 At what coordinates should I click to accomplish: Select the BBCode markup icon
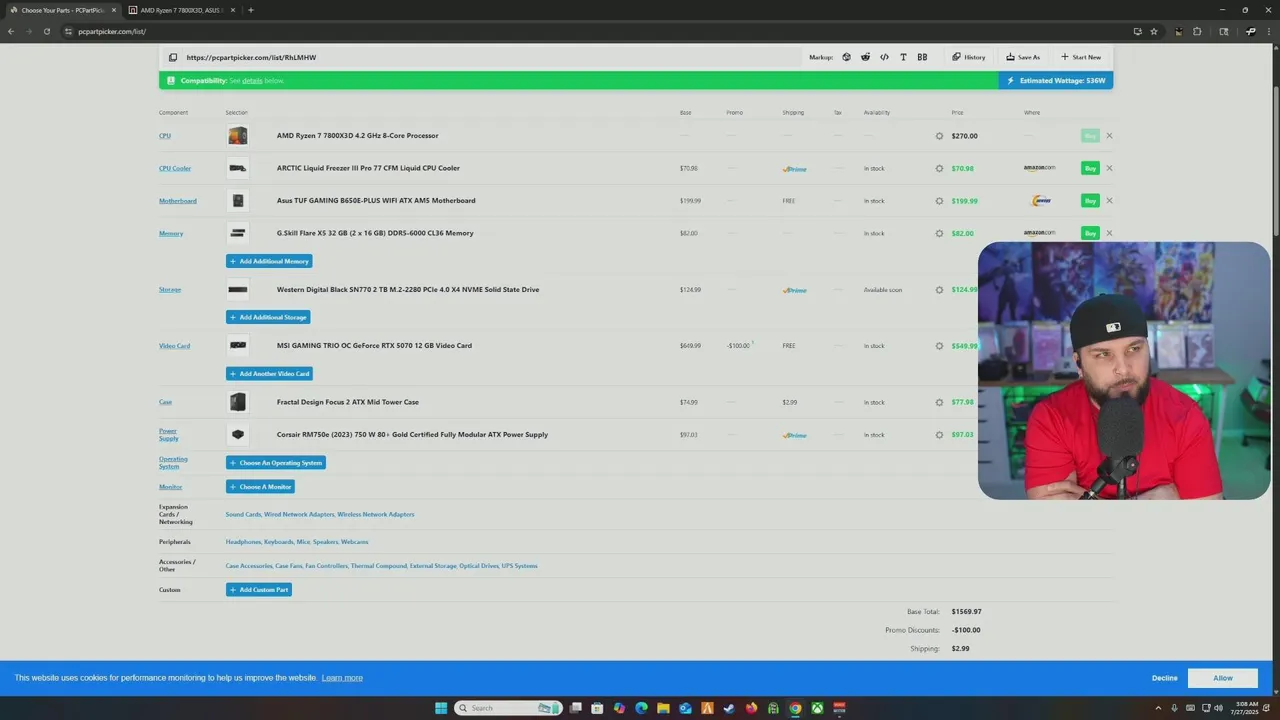(922, 57)
